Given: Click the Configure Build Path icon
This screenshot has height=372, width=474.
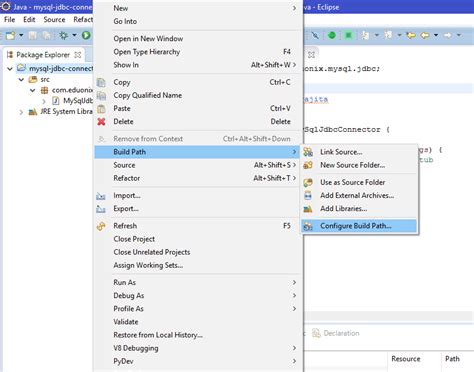Looking at the screenshot, I should point(308,226).
